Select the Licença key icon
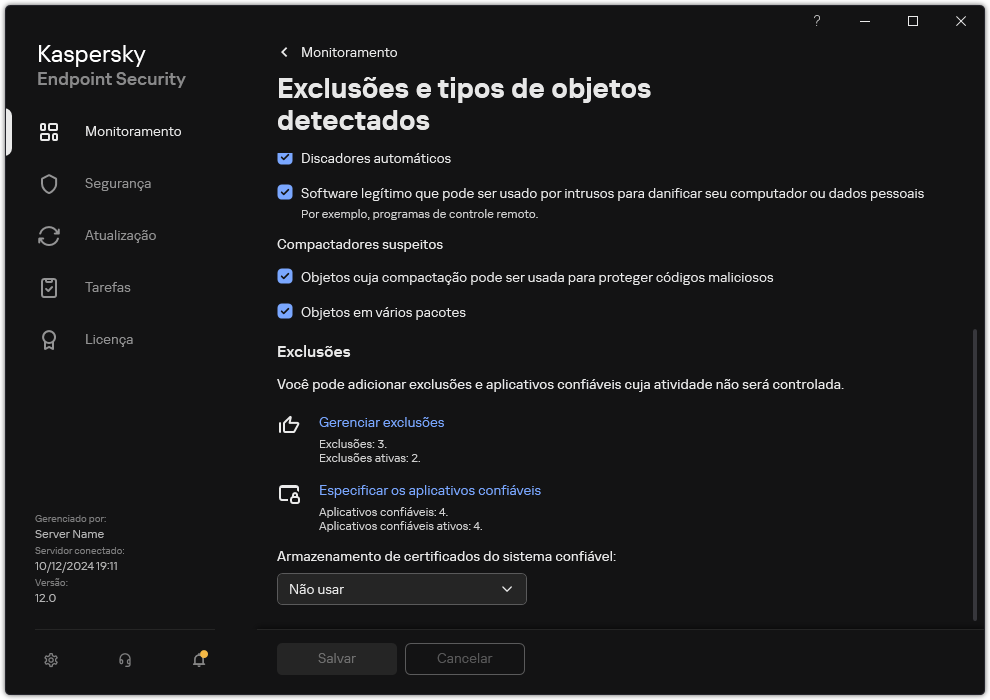Image resolution: width=990 pixels, height=700 pixels. (48, 339)
